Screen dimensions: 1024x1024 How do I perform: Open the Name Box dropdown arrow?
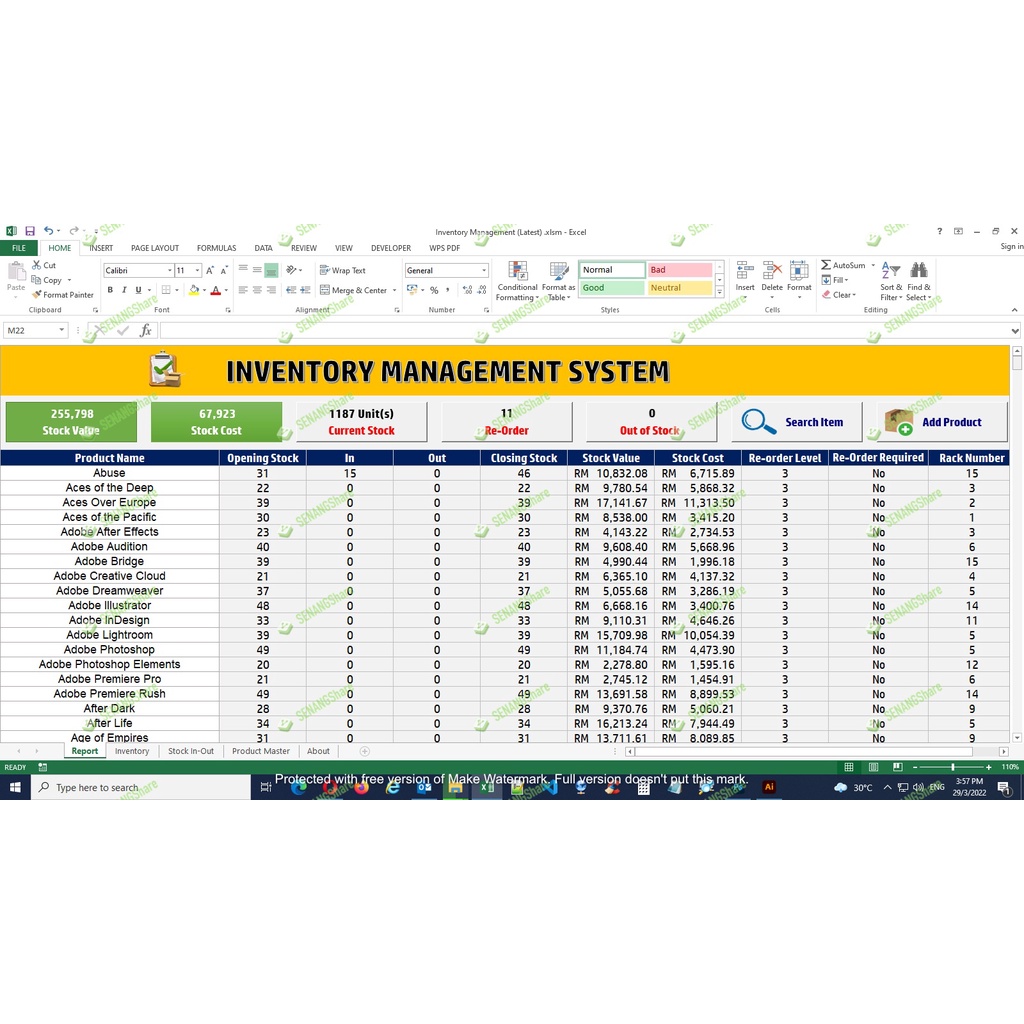pos(61,330)
